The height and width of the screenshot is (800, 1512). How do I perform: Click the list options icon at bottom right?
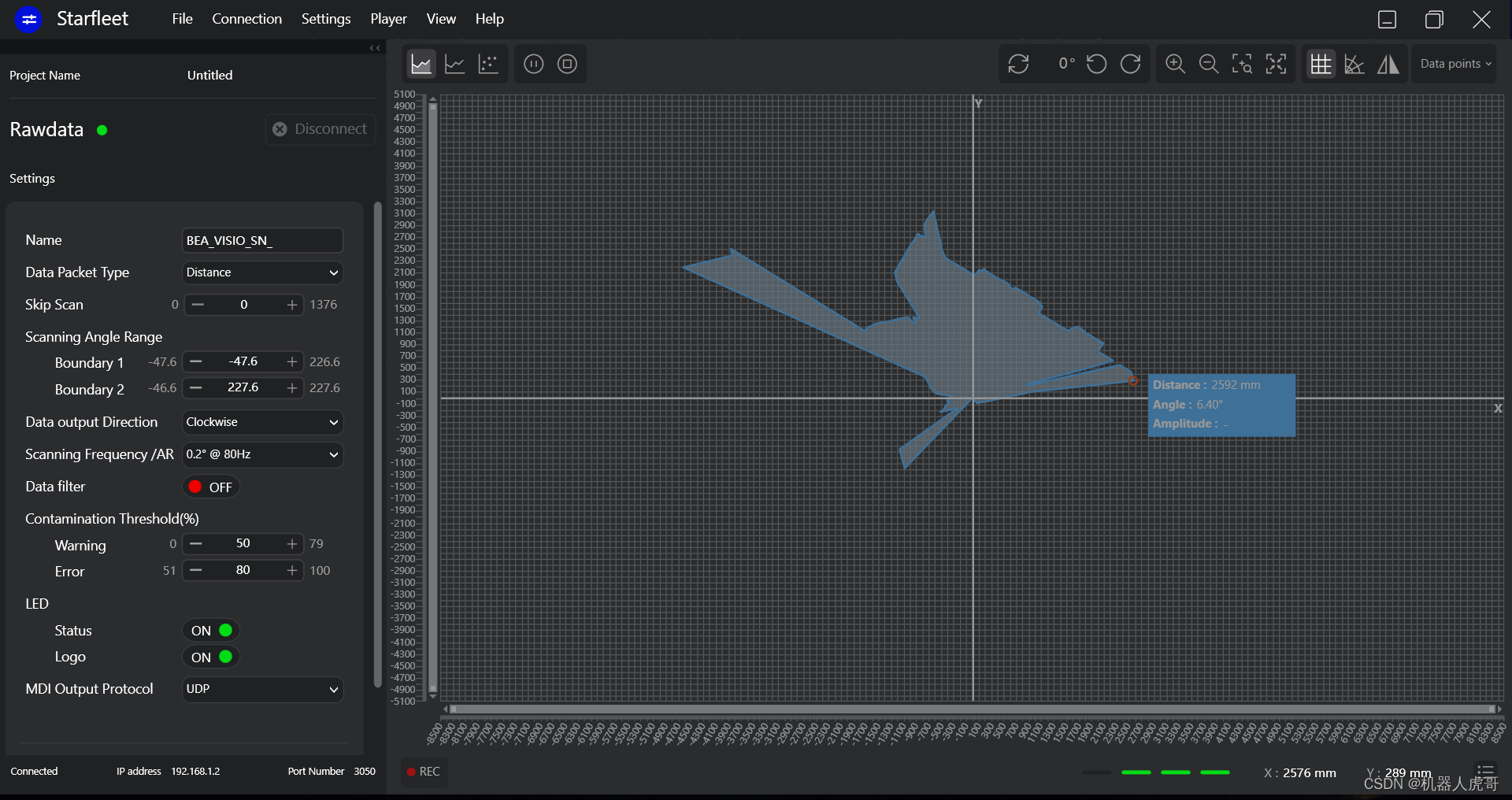pyautogui.click(x=1485, y=771)
